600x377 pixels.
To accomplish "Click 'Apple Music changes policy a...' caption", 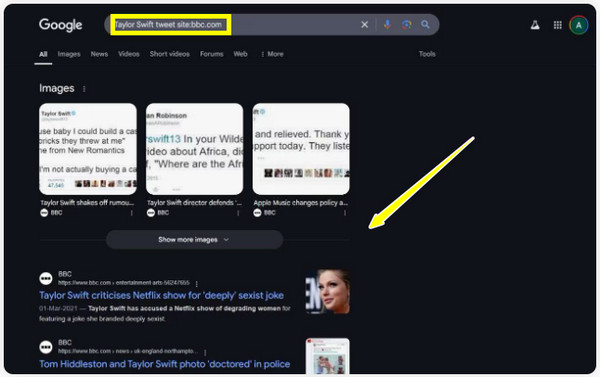I will point(300,203).
